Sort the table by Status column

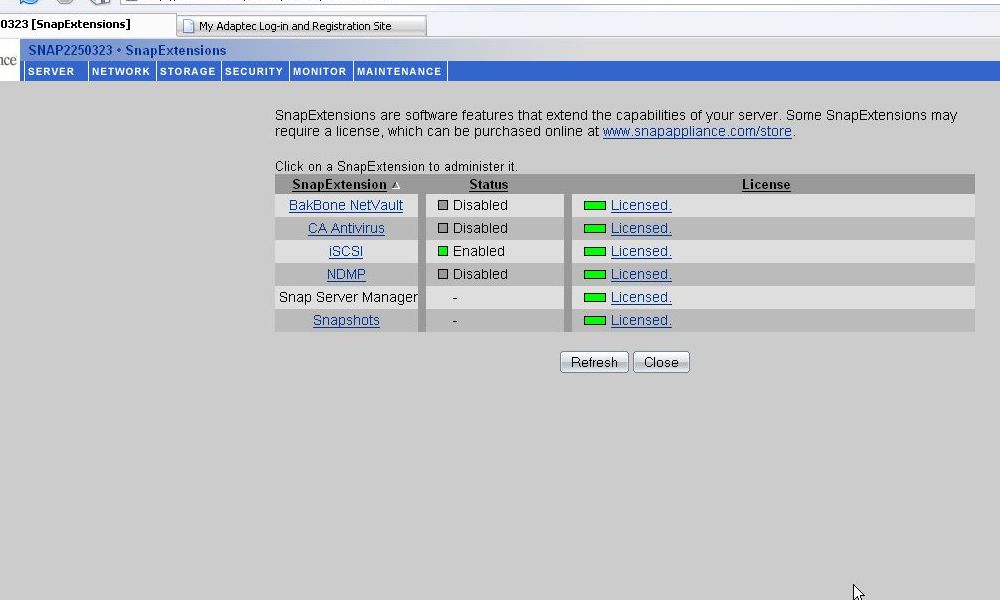click(489, 185)
